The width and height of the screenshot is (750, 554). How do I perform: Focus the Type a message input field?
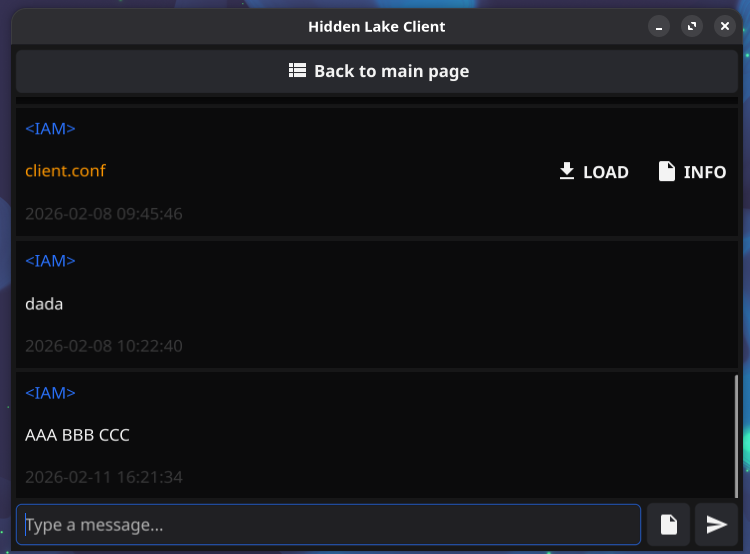328,524
